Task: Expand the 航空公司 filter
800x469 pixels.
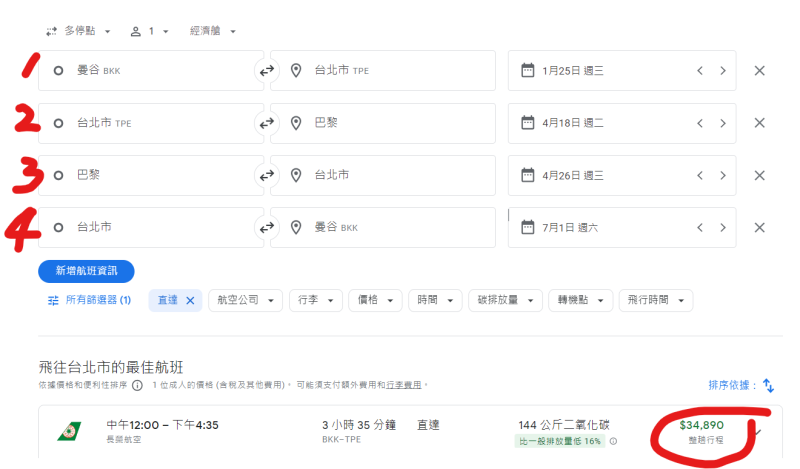Action: [245, 300]
